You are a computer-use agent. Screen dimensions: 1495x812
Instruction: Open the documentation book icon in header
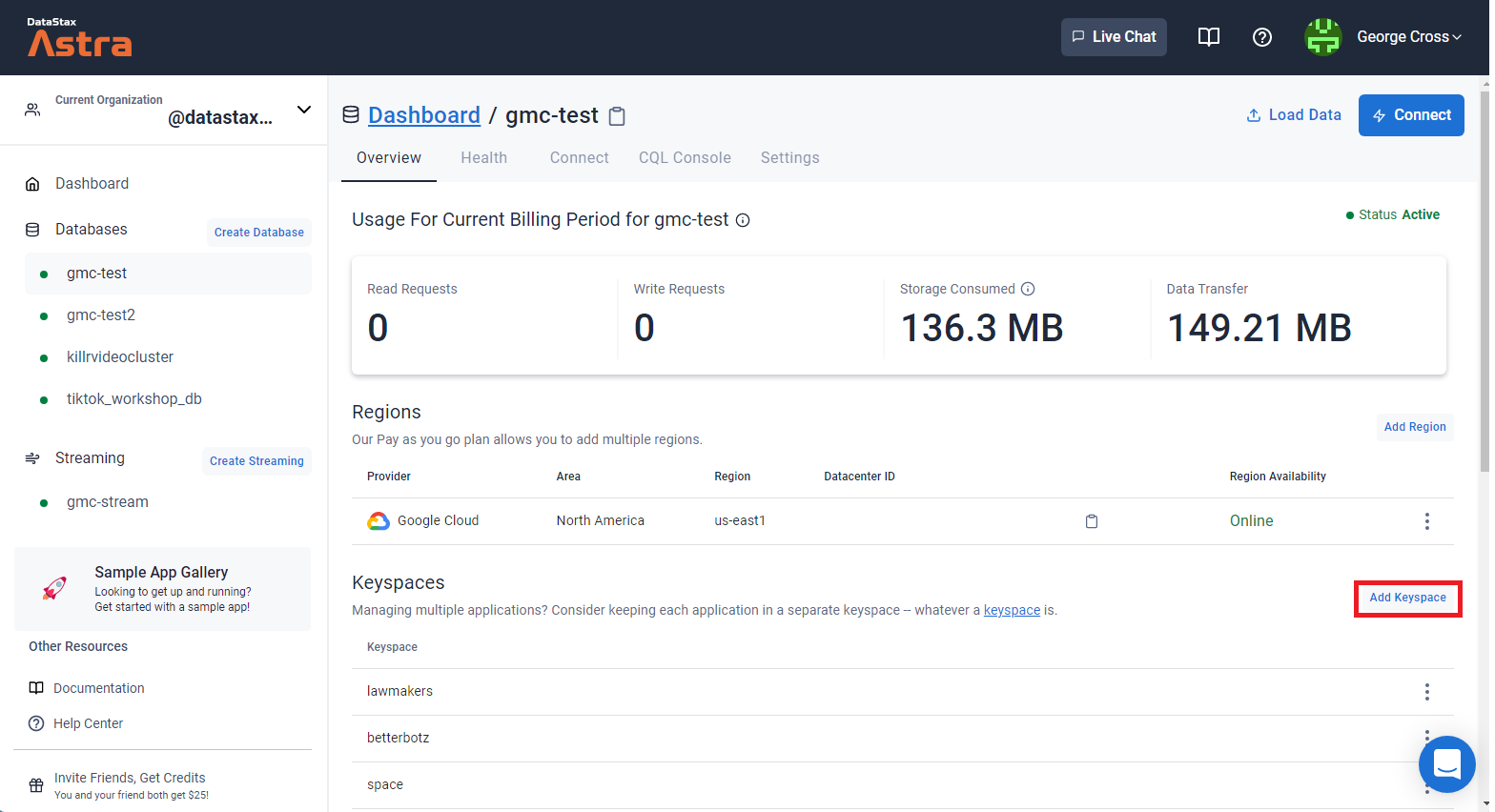click(x=1208, y=37)
